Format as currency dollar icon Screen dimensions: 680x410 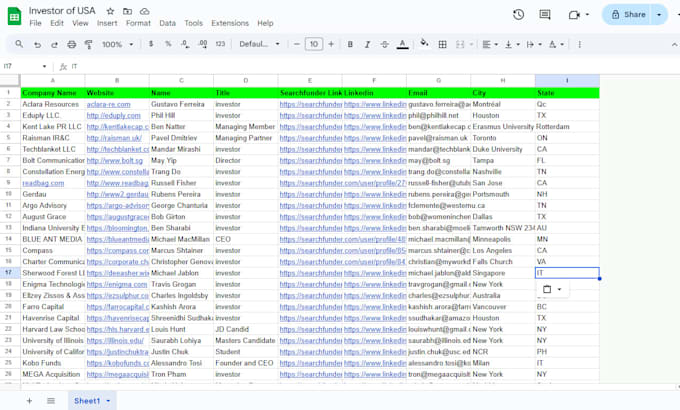pyautogui.click(x=151, y=44)
